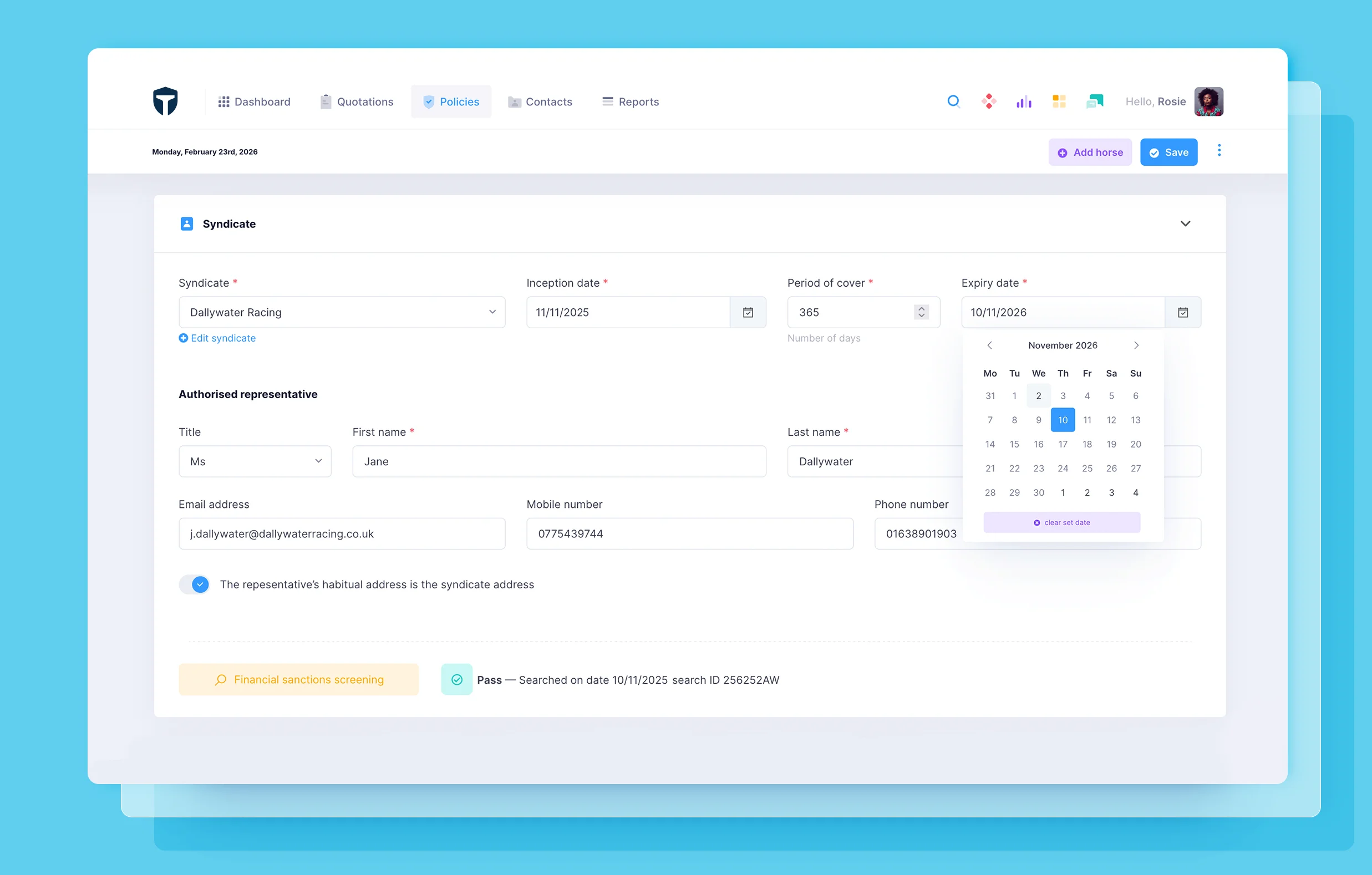This screenshot has width=1372, height=875.
Task: Open the Inception date calendar picker
Action: [x=748, y=312]
